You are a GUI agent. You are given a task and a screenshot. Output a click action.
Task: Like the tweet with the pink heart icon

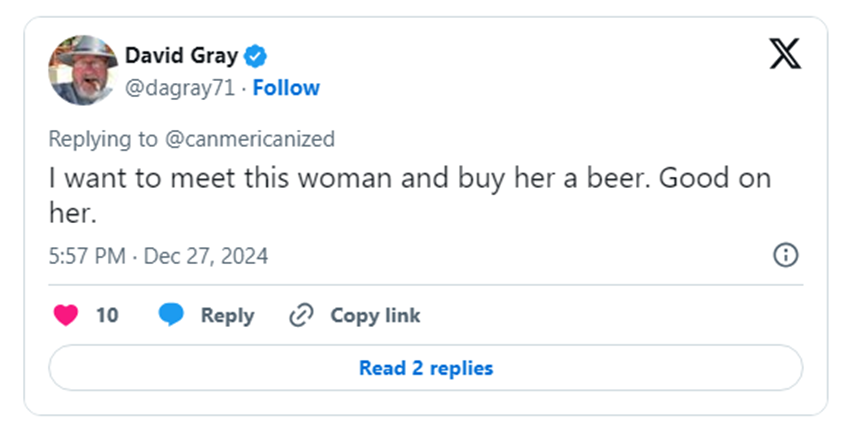pyautogui.click(x=66, y=315)
